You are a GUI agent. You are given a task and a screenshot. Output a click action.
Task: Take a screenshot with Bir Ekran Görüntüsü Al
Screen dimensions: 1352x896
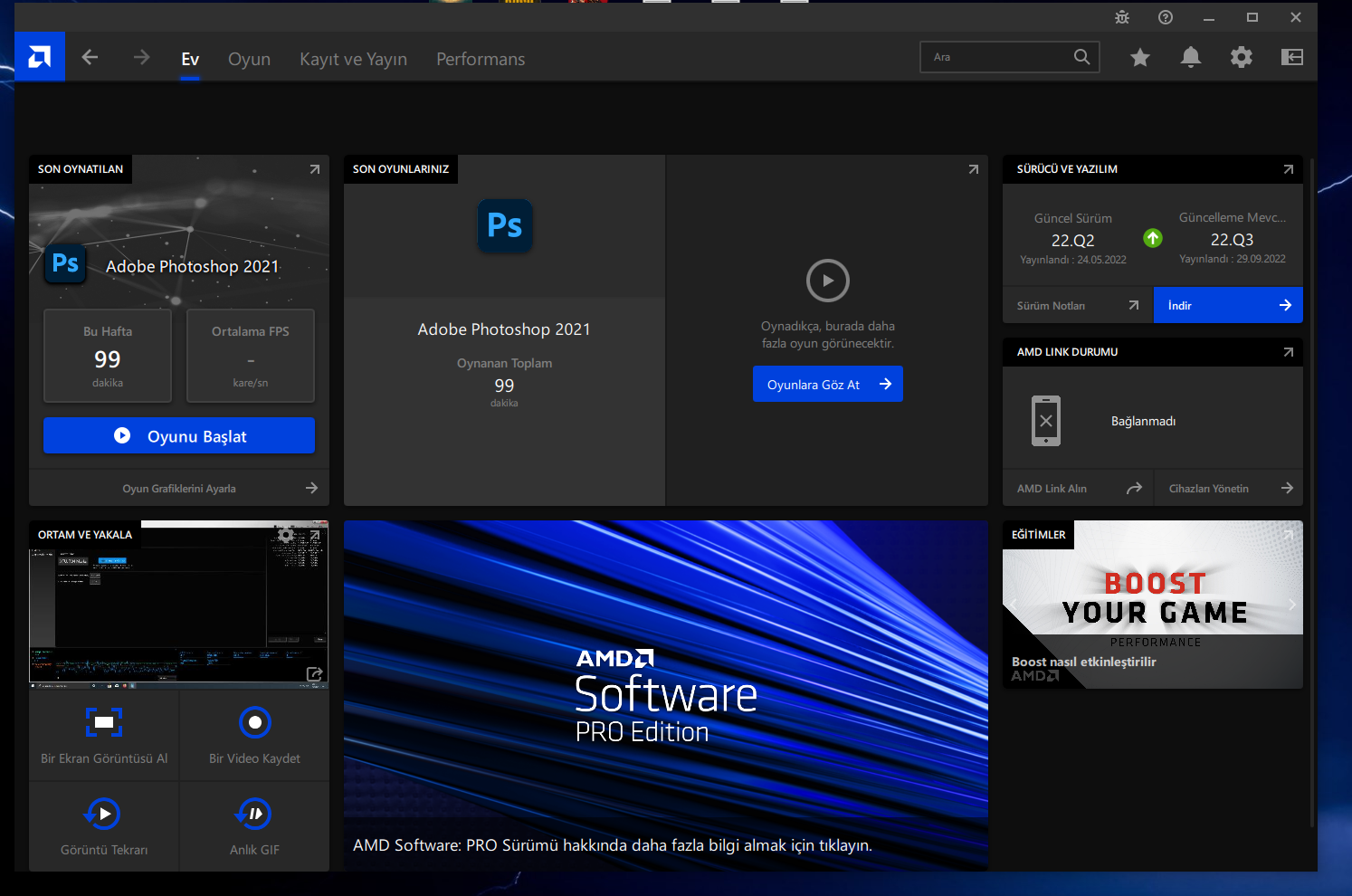104,735
